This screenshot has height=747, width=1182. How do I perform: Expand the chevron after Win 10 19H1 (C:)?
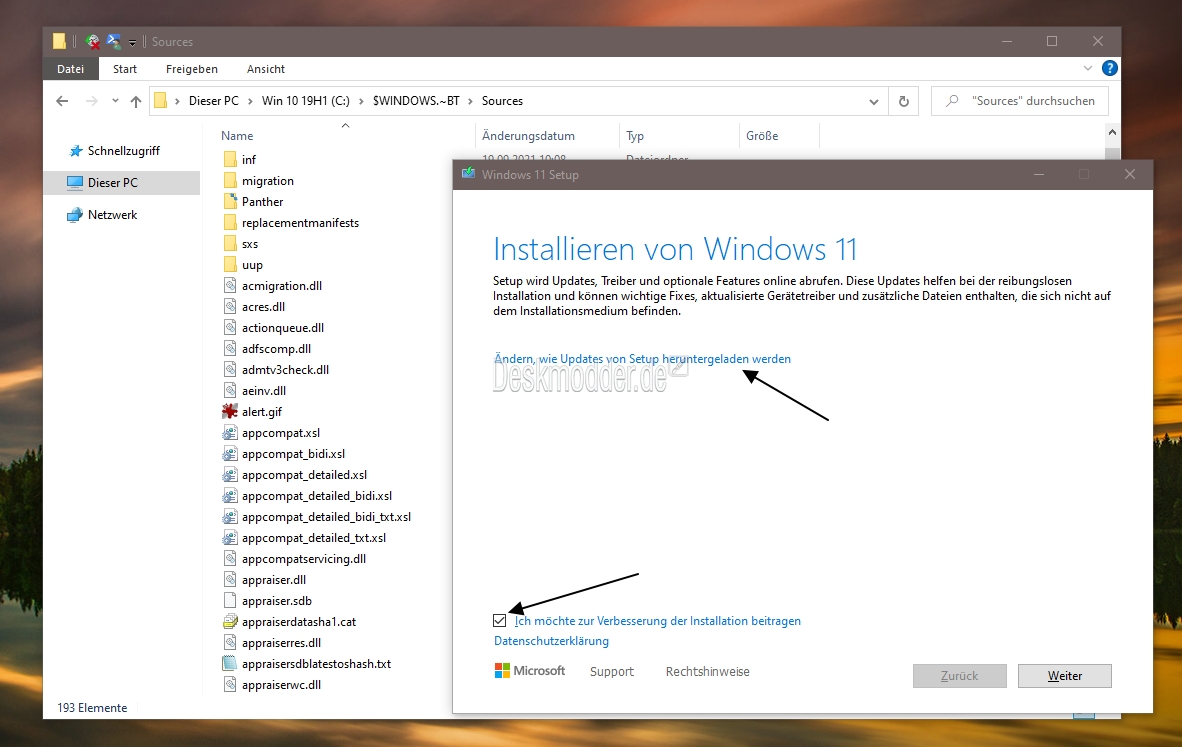click(x=361, y=101)
